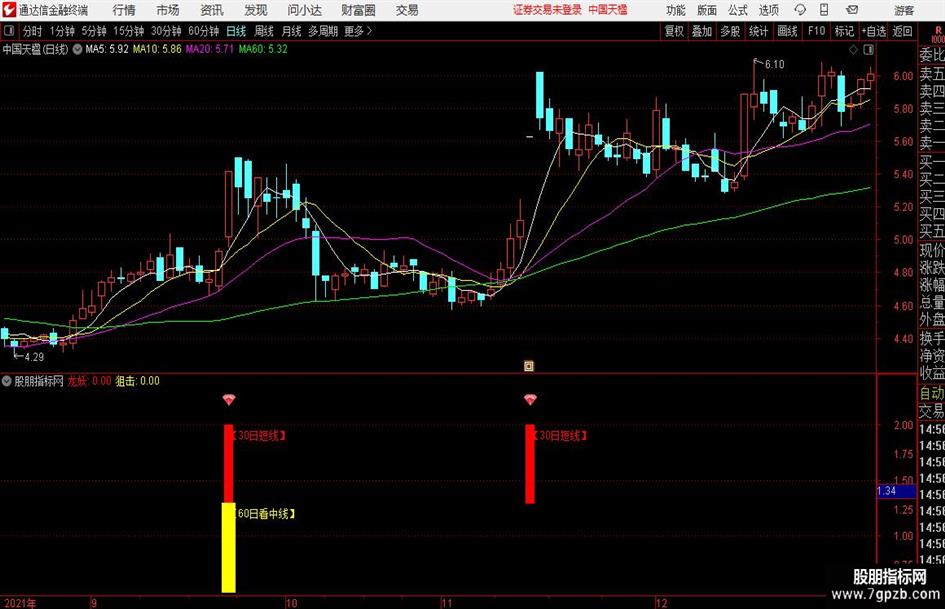The image size is (945, 609).
Task: Switch to 分时 chart tab
Action: click(x=32, y=31)
